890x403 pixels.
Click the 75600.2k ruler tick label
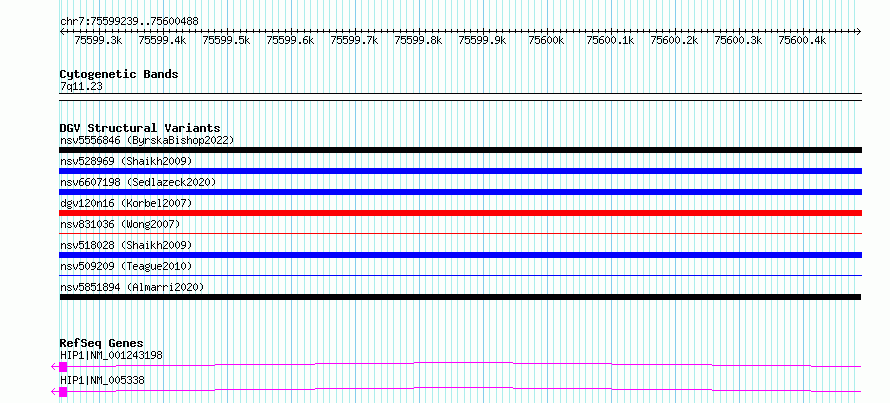[x=674, y=40]
